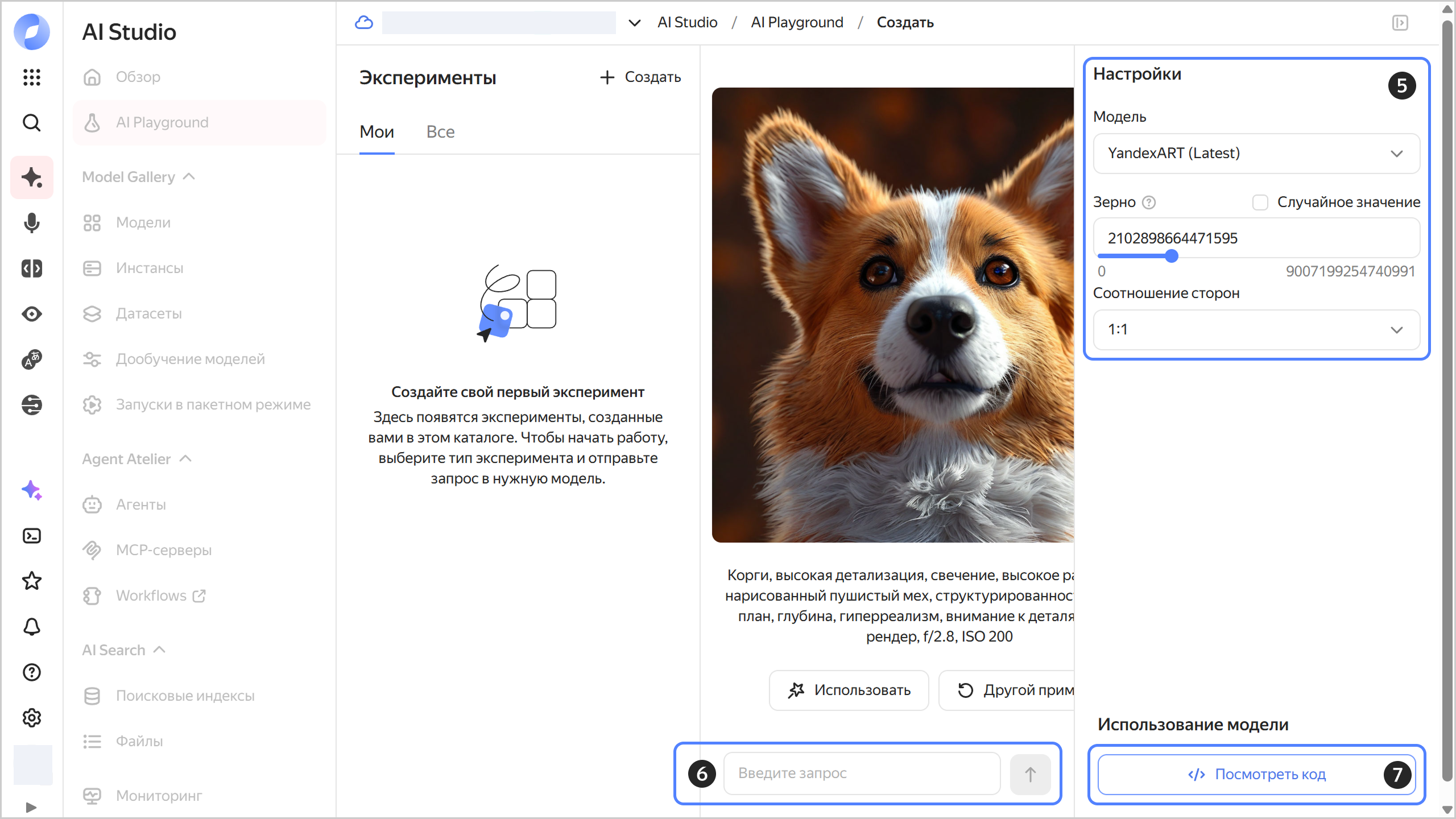Click the Посмотреть код button
This screenshot has width=1456, height=819.
pos(1256,774)
